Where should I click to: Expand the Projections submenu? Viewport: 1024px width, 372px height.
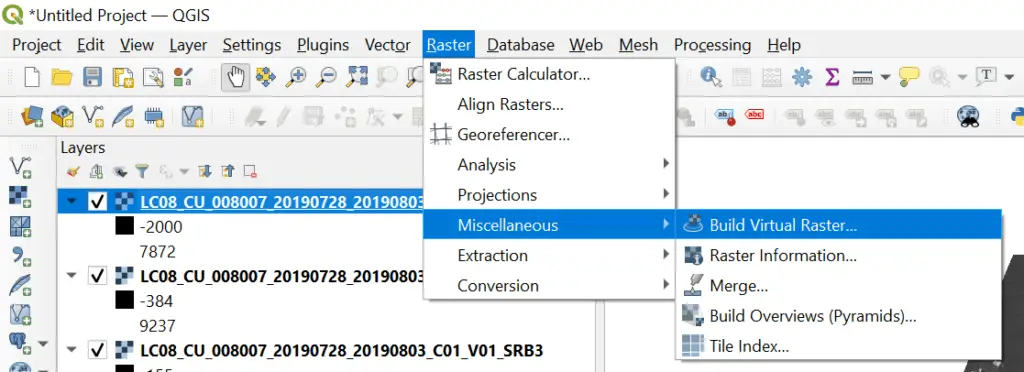click(549, 195)
